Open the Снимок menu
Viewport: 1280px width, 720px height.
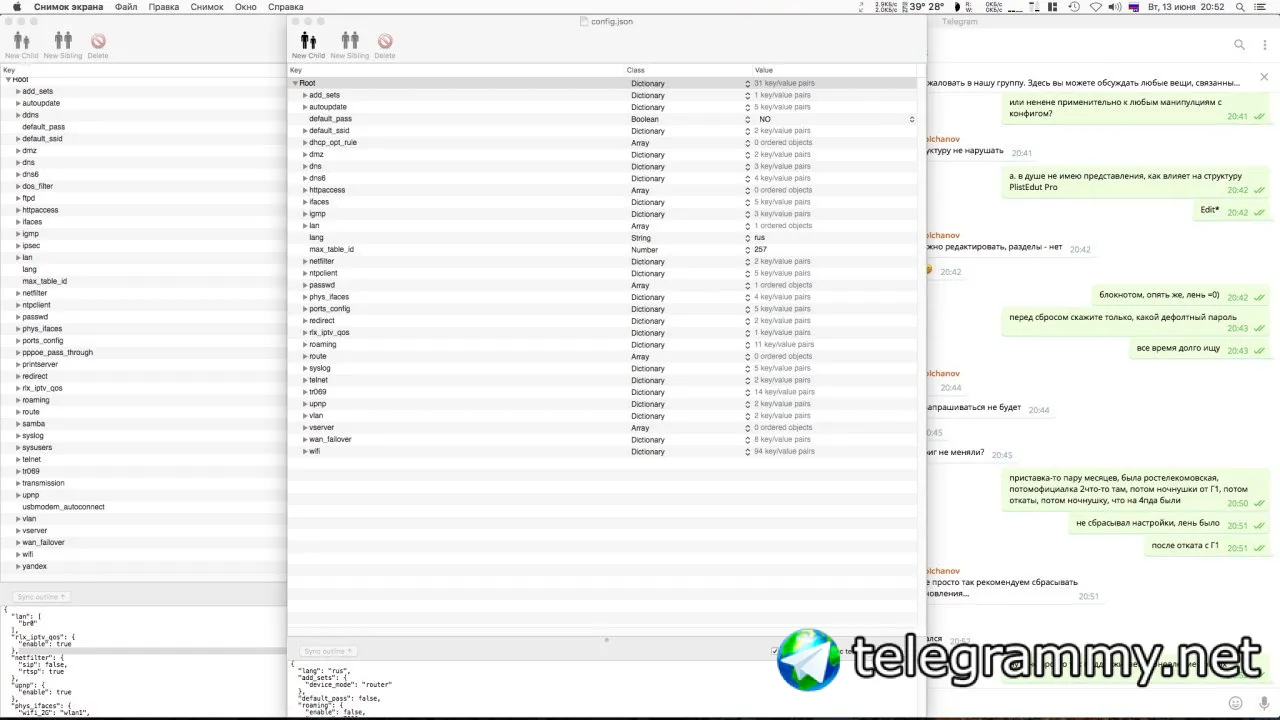coord(207,7)
